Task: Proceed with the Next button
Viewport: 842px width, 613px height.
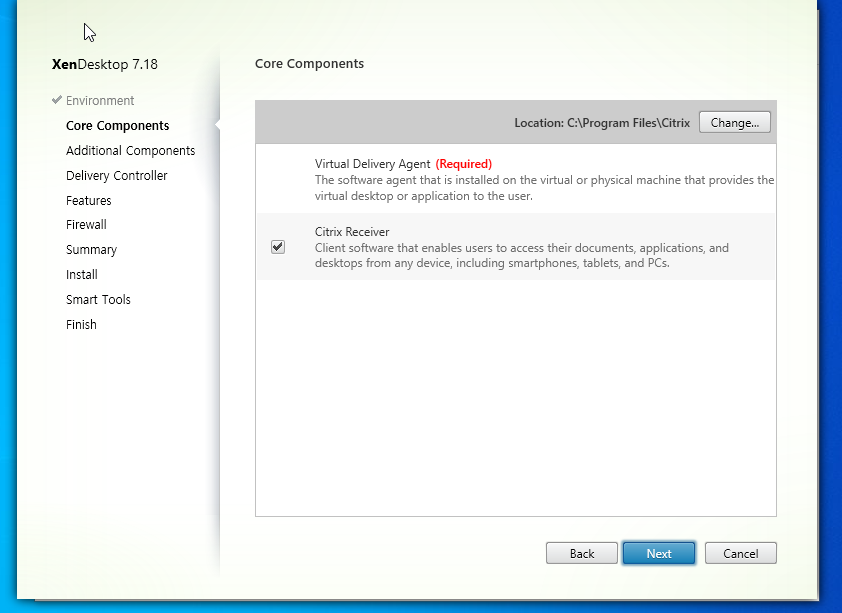Action: point(659,553)
